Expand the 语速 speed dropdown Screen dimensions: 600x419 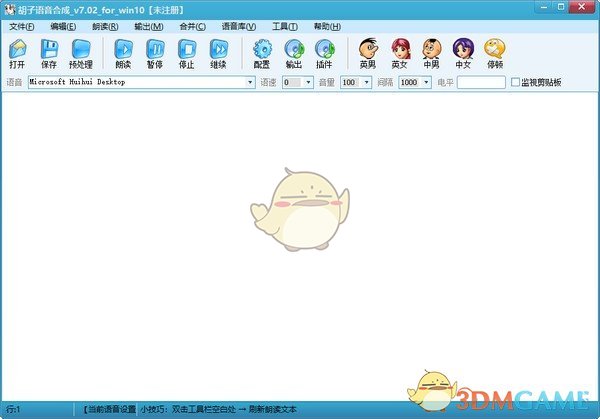[x=308, y=82]
